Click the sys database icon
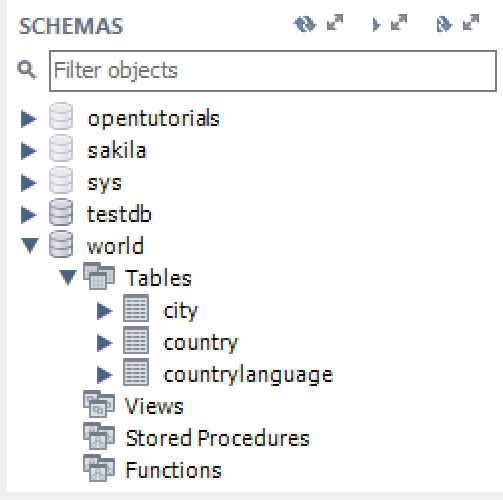This screenshot has height=500, width=503. [61, 180]
